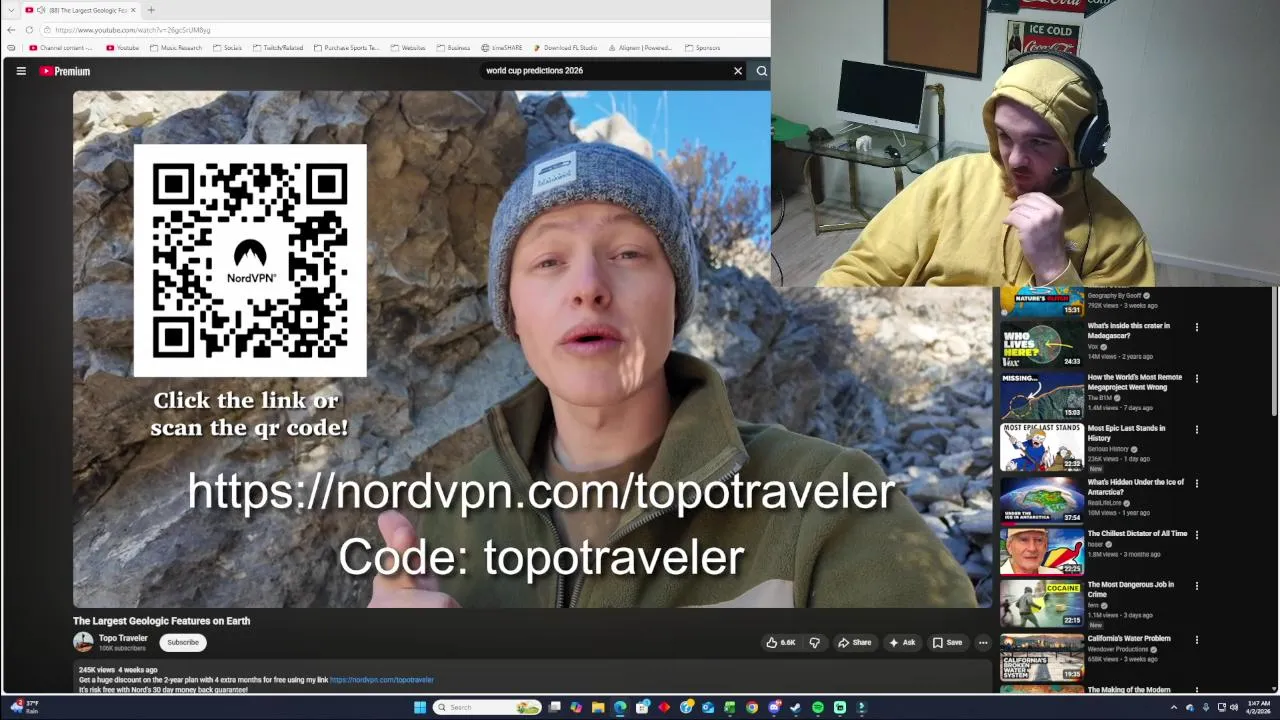Image resolution: width=1280 pixels, height=720 pixels.
Task: Open 'California's Water Problem' video
Action: pos(1129,638)
